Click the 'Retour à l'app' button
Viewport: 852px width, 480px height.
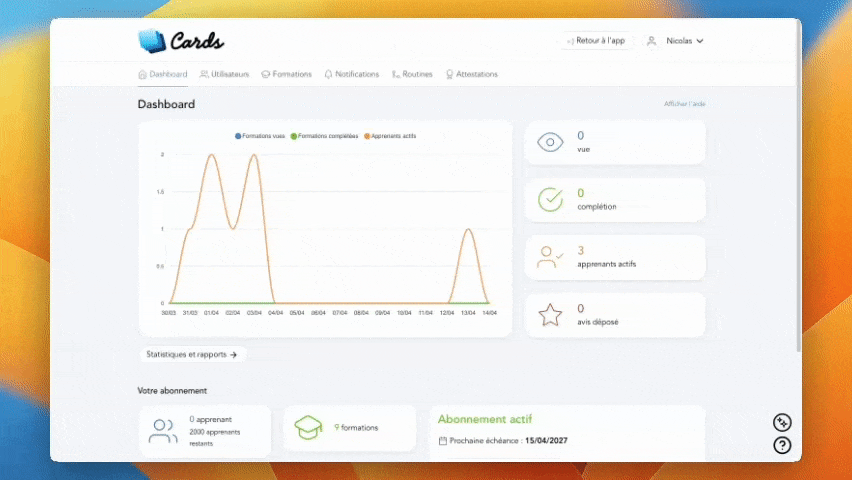point(596,41)
